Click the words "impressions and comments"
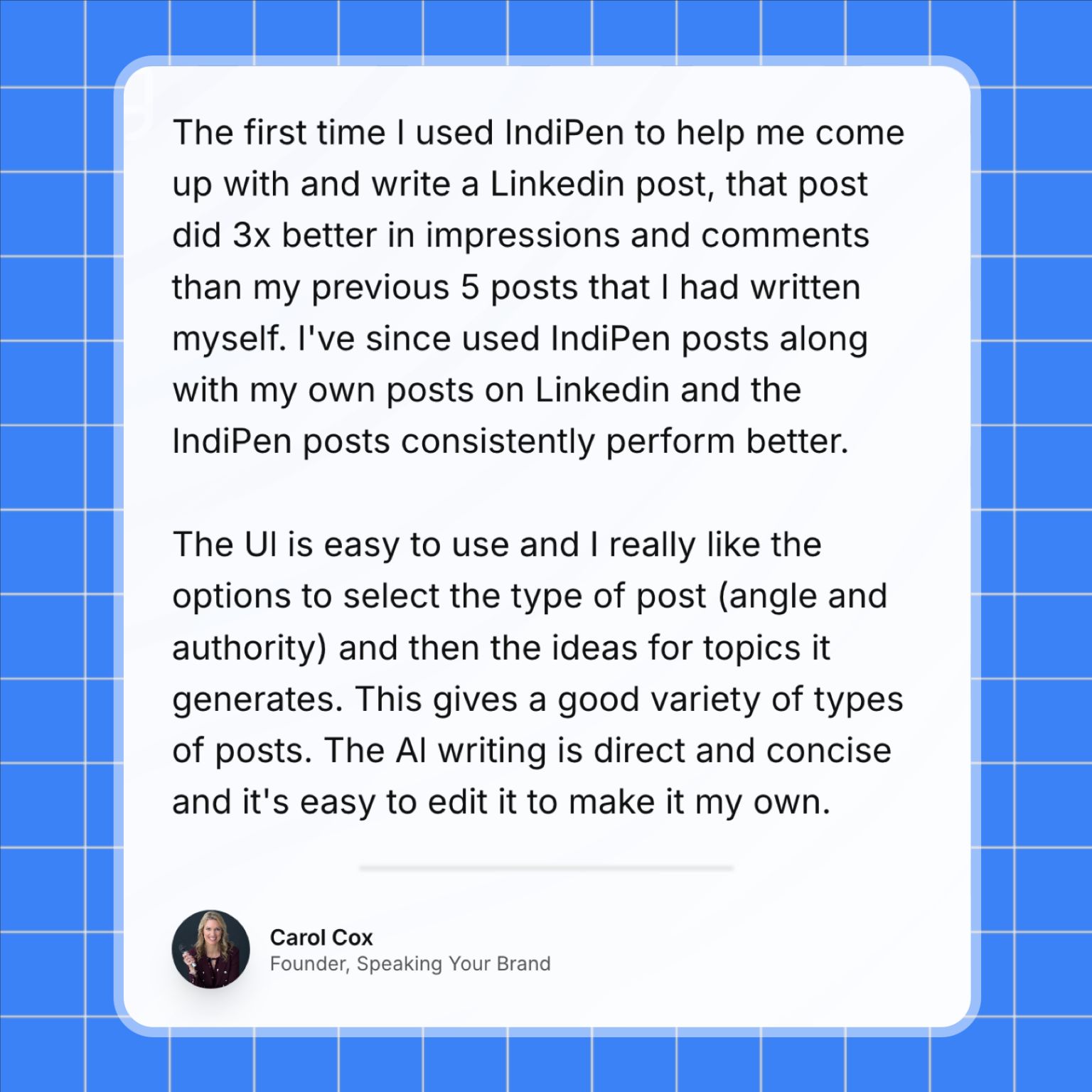1092x1092 pixels. point(647,237)
